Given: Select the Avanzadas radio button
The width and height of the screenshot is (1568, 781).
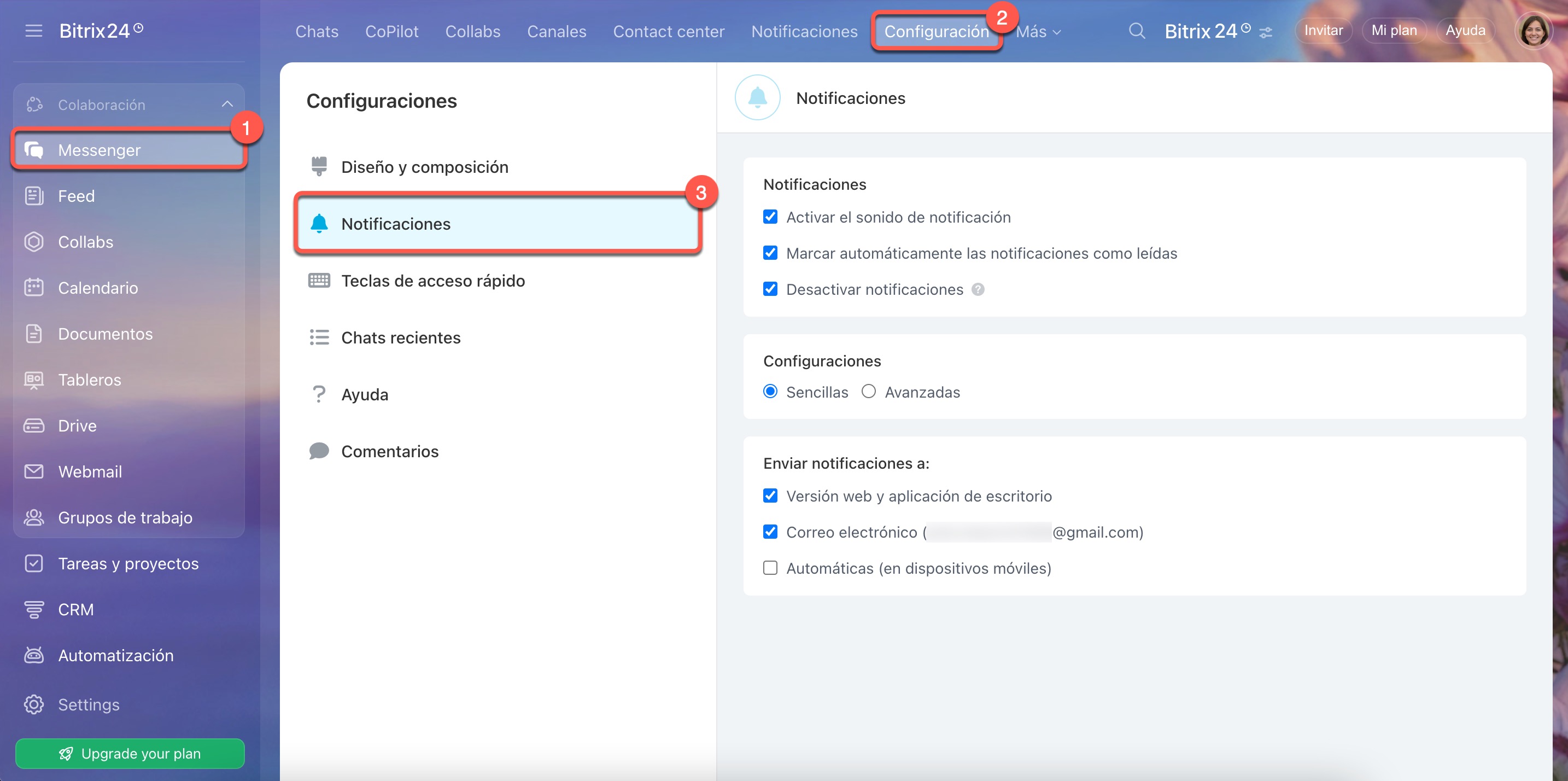Looking at the screenshot, I should [x=869, y=392].
